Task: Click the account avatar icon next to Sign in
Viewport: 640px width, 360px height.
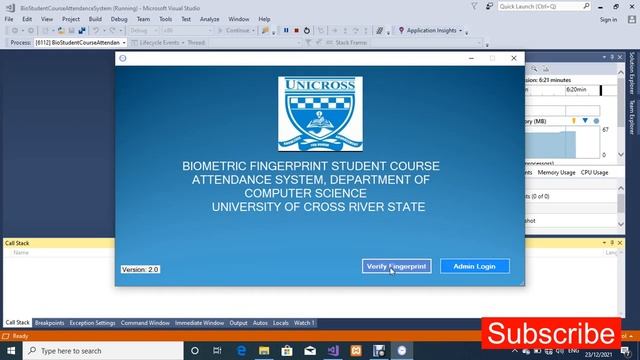Action: tap(632, 19)
